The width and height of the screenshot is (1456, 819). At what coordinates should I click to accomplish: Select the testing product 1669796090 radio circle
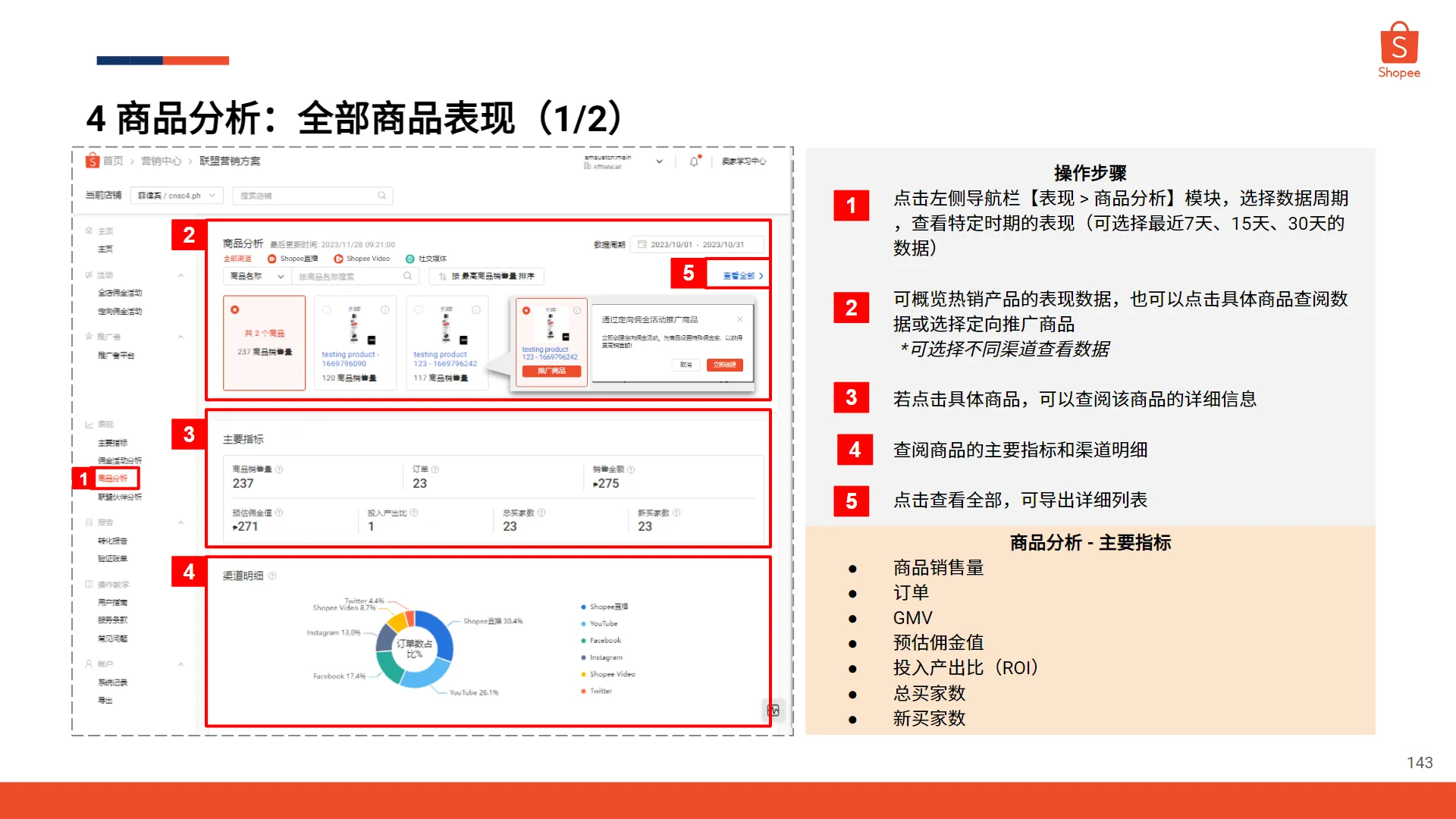pyautogui.click(x=326, y=309)
